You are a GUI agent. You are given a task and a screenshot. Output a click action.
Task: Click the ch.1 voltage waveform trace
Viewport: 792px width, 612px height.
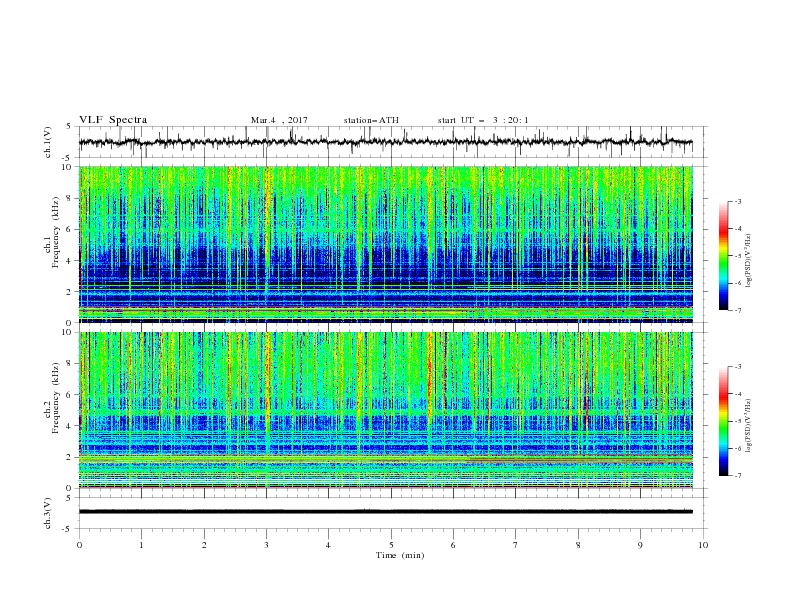385,142
